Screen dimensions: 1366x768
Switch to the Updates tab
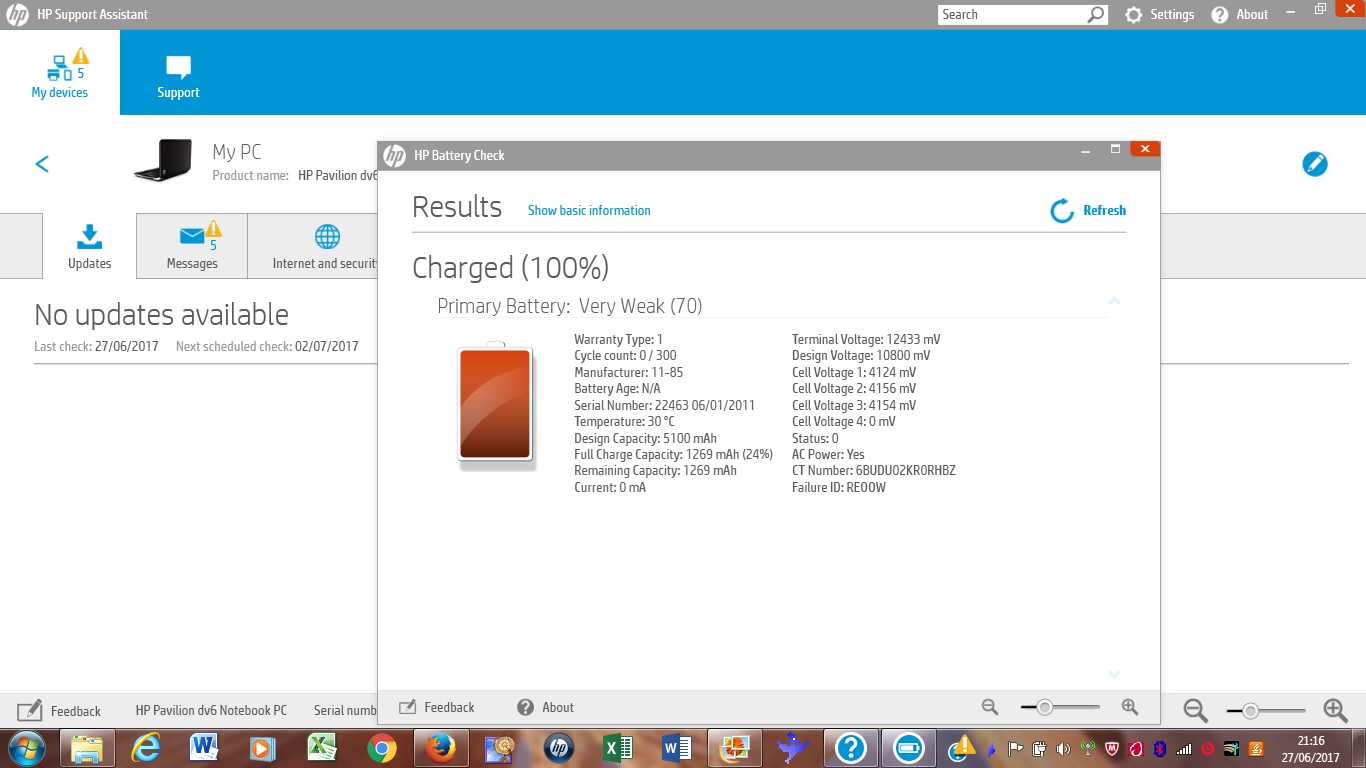(x=89, y=246)
